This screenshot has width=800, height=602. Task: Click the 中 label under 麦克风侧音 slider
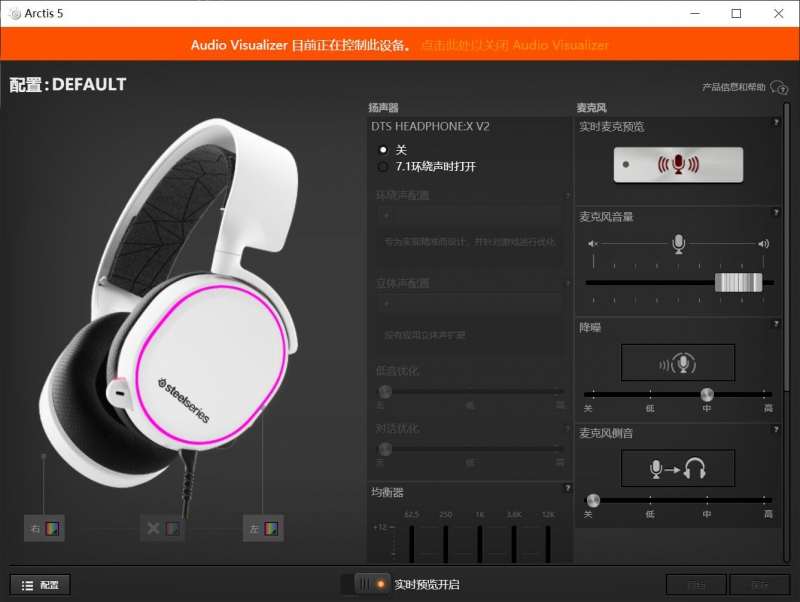[707, 514]
